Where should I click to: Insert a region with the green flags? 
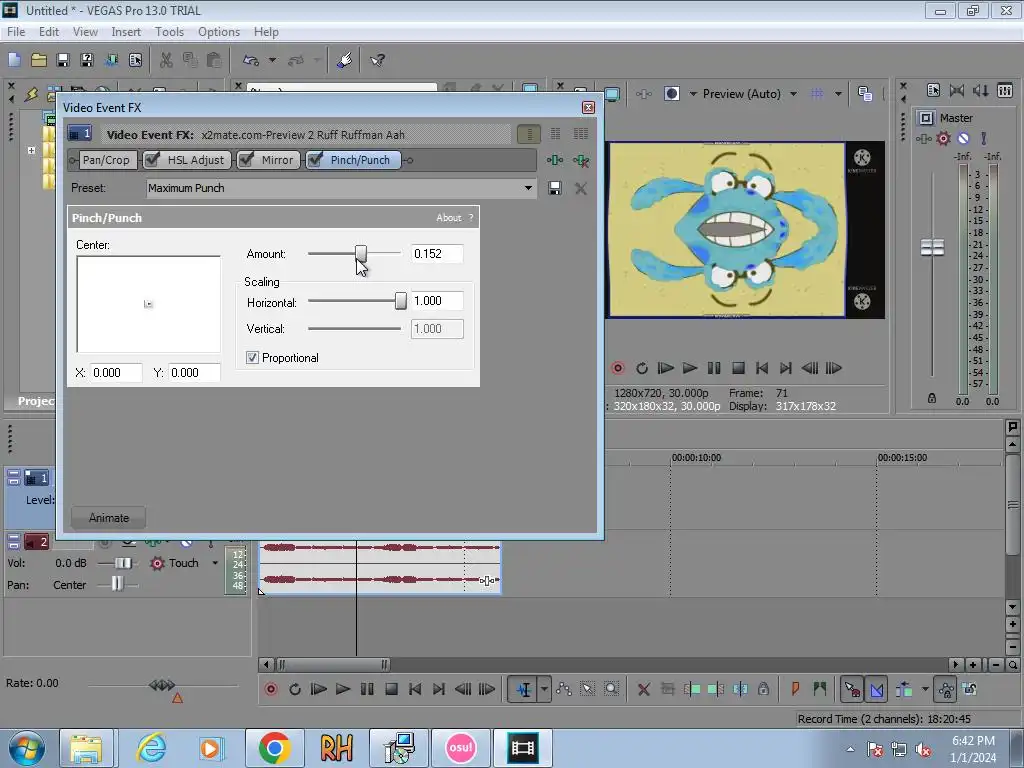pos(819,688)
